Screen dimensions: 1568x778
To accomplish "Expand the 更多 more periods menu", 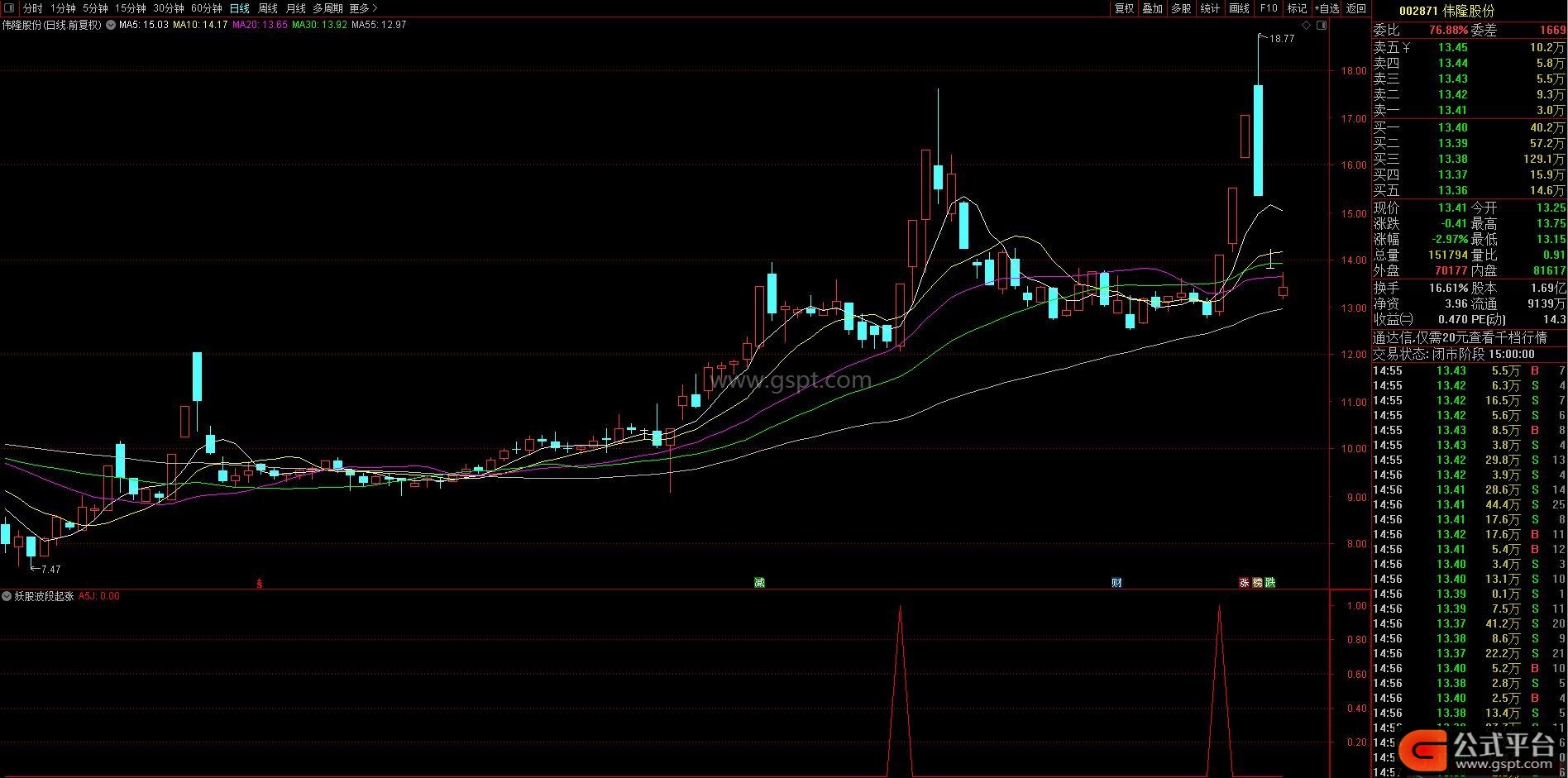I will pos(363,8).
